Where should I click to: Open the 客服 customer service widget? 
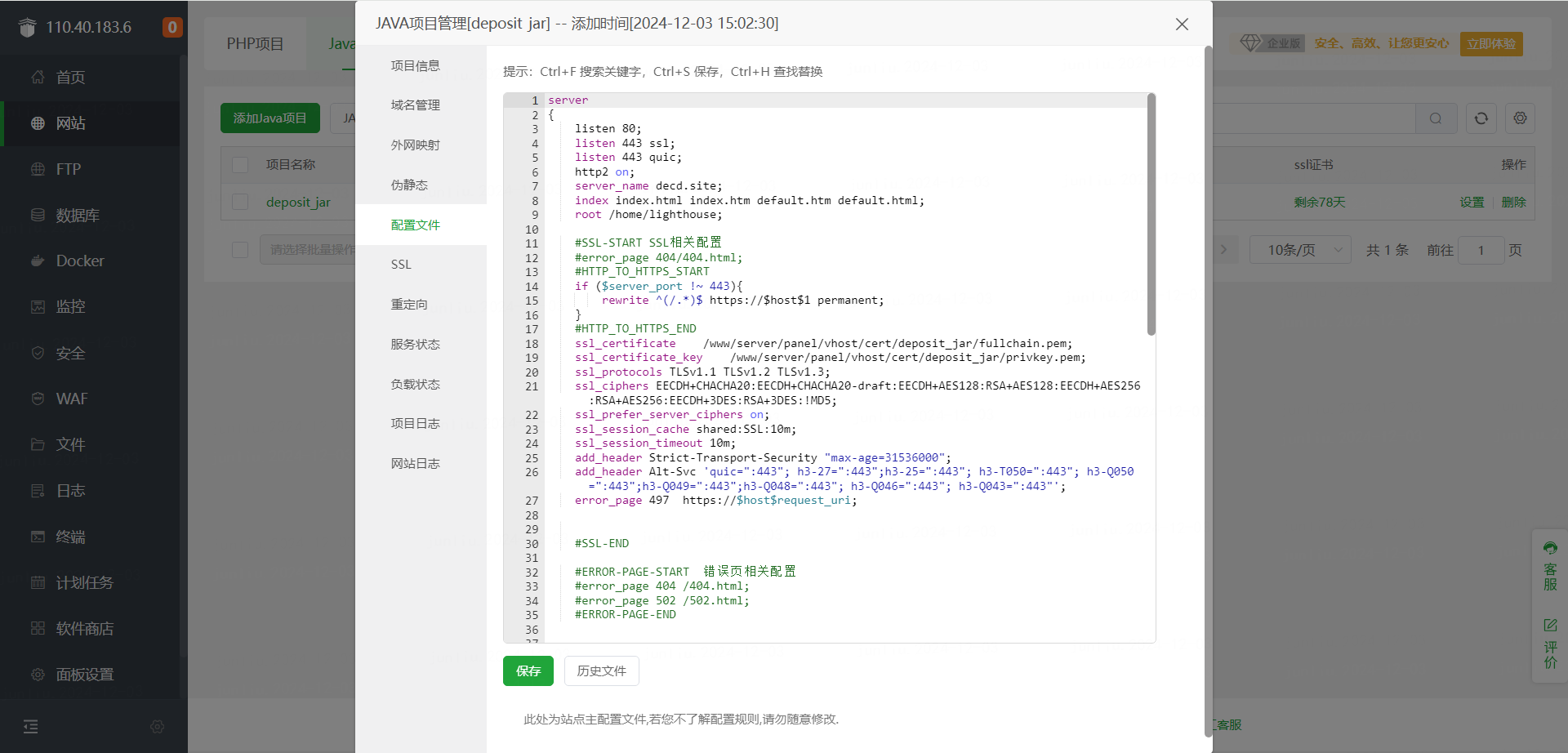[x=1550, y=565]
